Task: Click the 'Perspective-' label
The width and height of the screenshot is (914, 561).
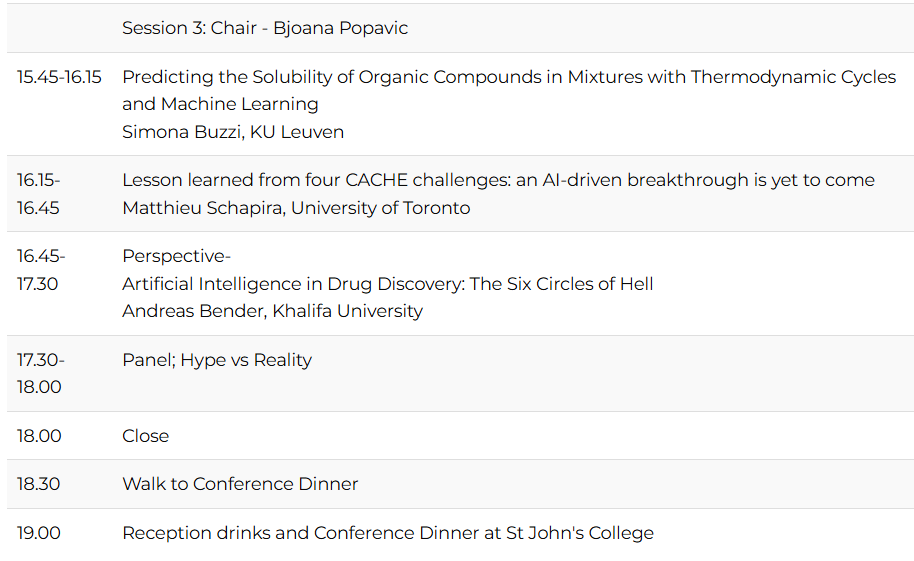Action: pos(176,256)
